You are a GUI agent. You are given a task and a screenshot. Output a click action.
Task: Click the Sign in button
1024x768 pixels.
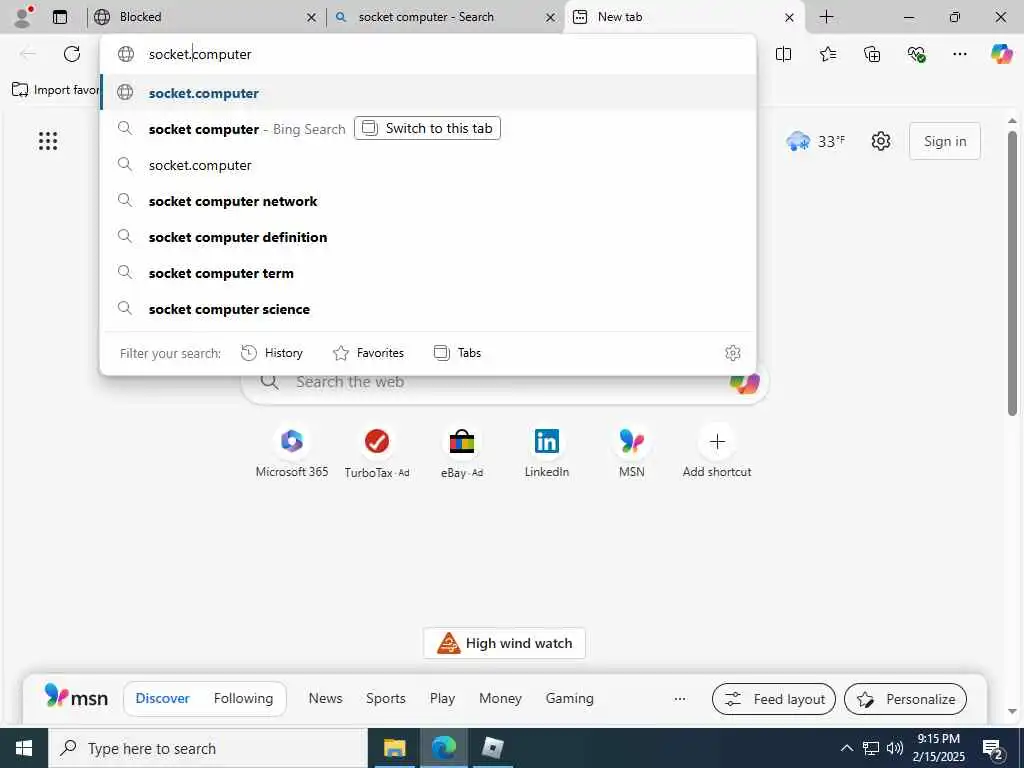[x=944, y=141]
